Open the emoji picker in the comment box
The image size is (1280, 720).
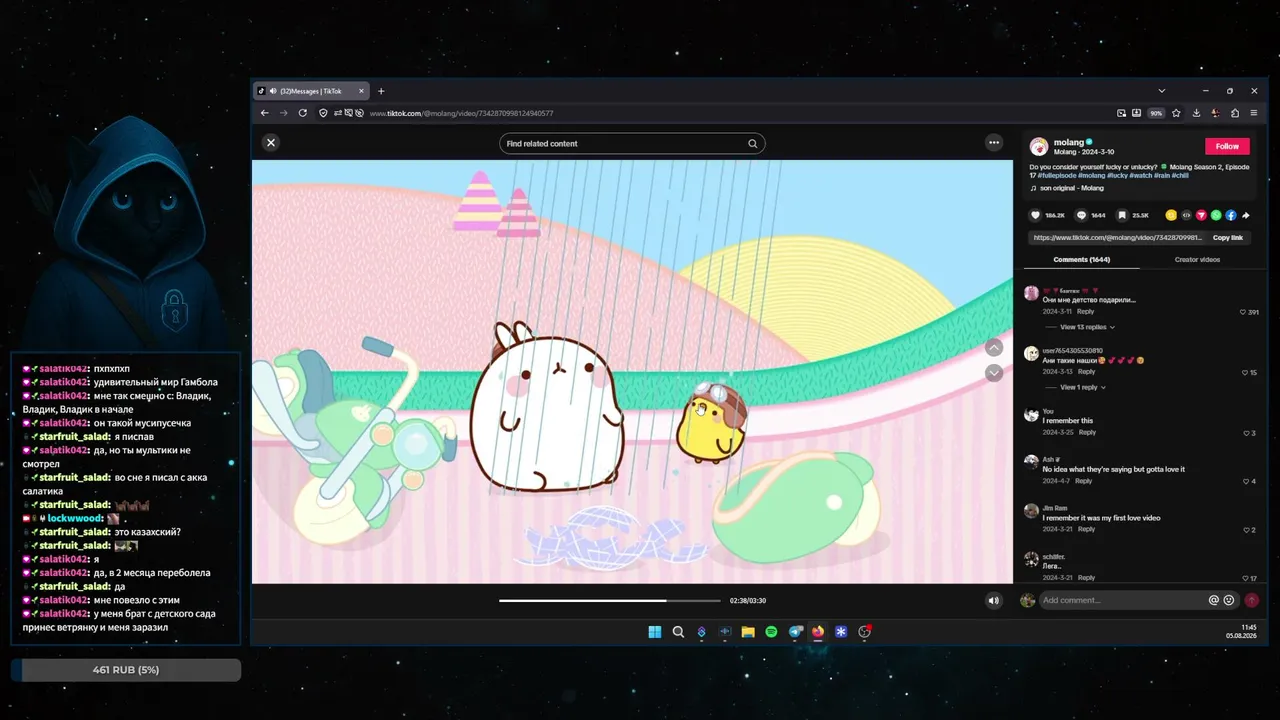click(x=1229, y=600)
